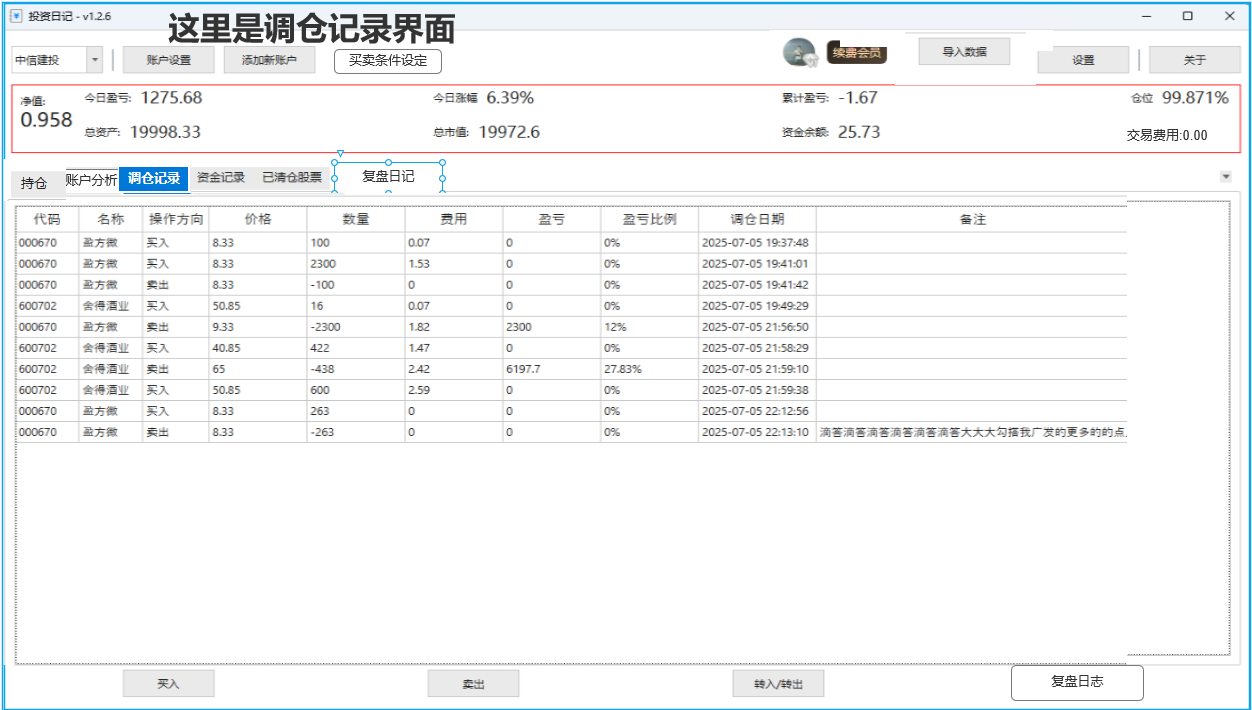Click the 买入 buy button

(x=168, y=683)
